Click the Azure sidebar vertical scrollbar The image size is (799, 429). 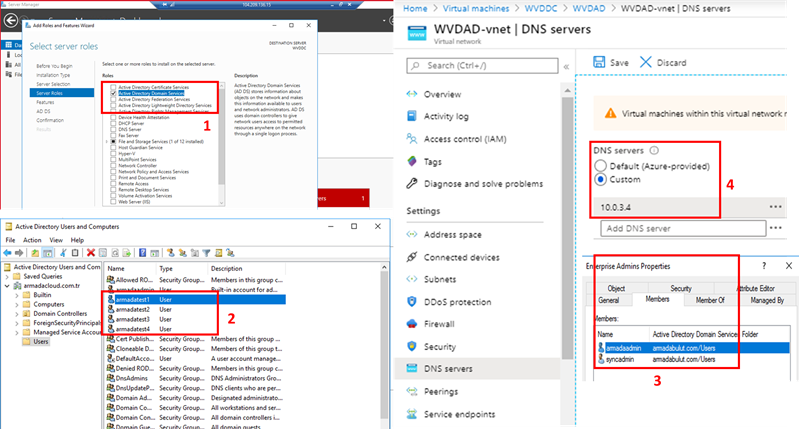568,229
